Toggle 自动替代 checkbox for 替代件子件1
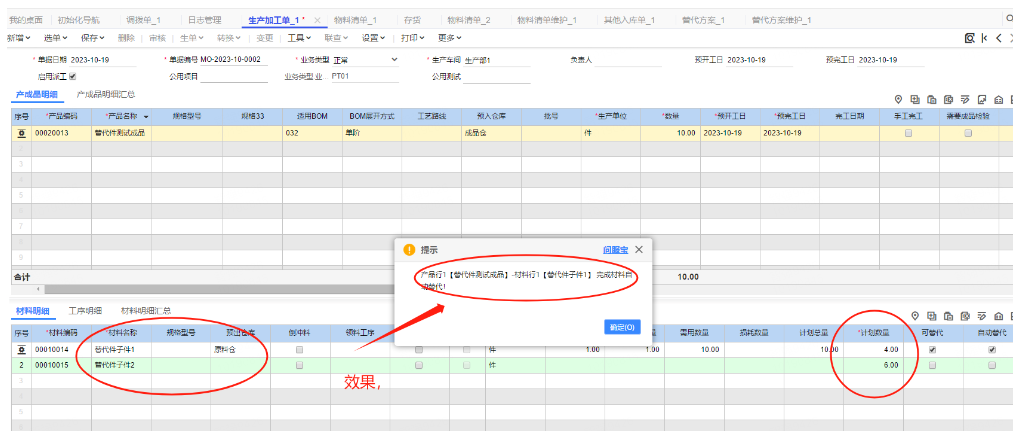Image resolution: width=1018 pixels, height=432 pixels. (991, 349)
